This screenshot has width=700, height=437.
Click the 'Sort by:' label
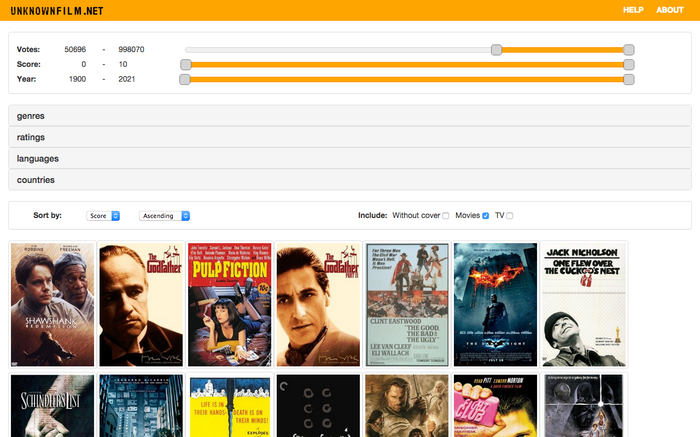(x=47, y=215)
